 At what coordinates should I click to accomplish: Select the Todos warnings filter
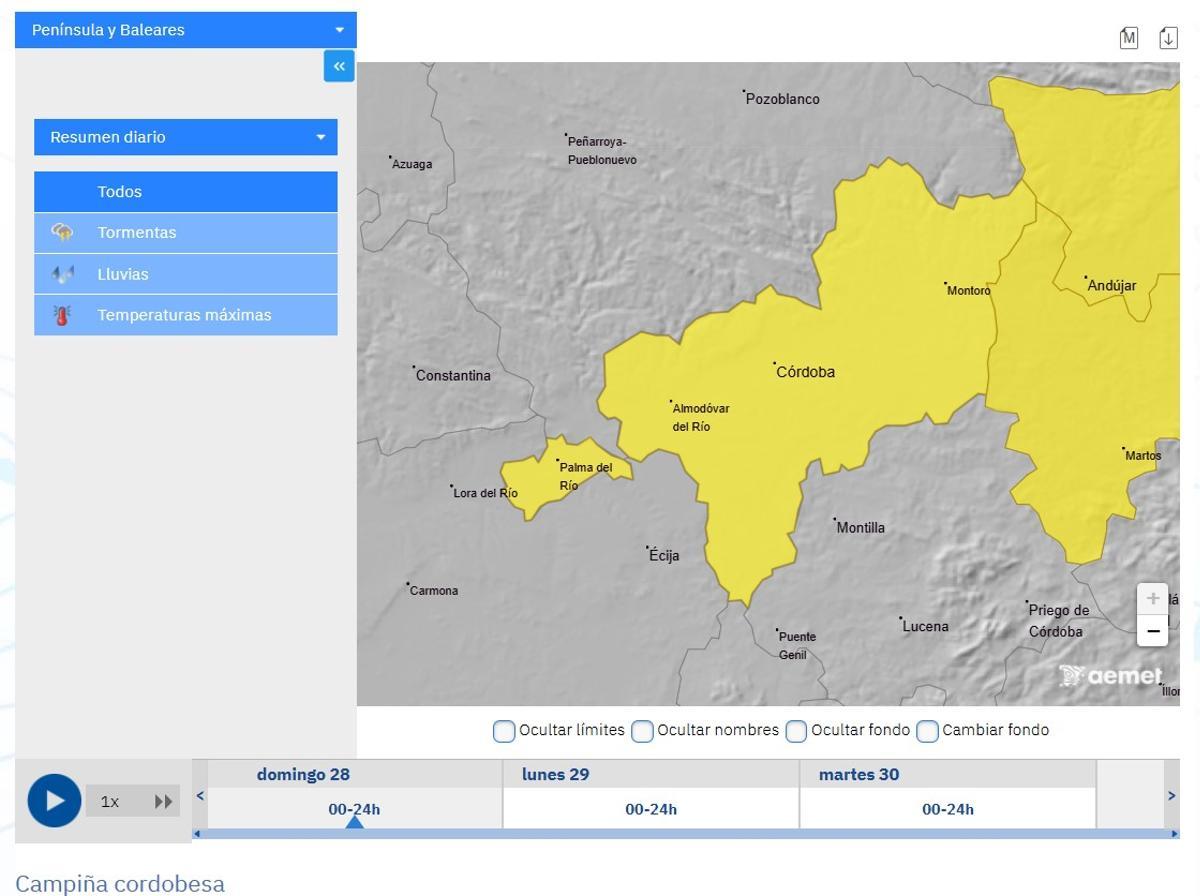click(186, 191)
